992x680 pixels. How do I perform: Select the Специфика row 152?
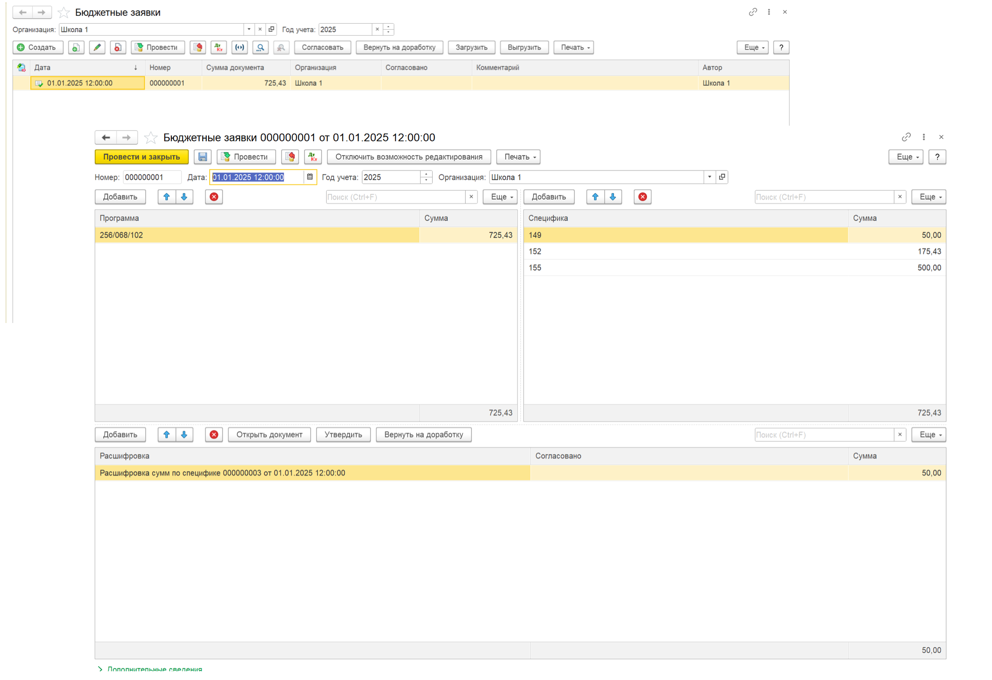pos(735,251)
